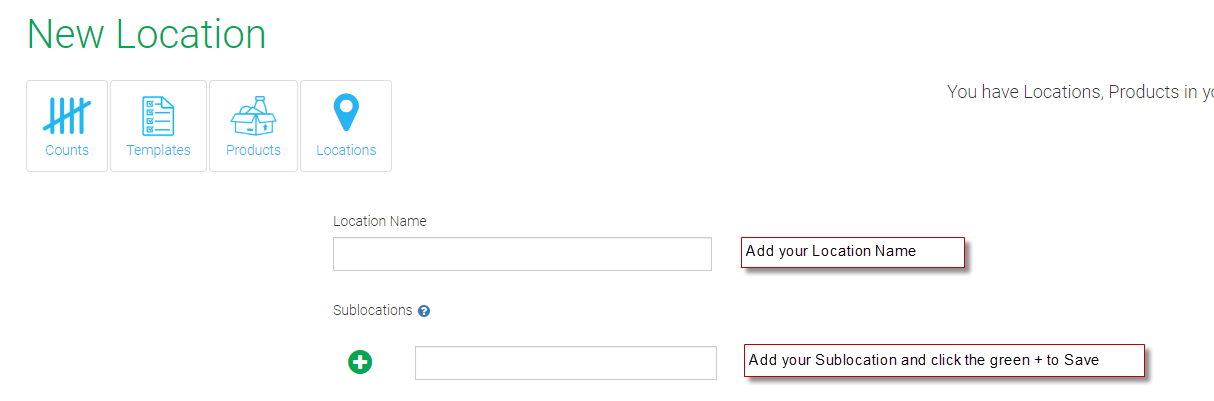Click the green plus to save sublocation

click(x=360, y=363)
